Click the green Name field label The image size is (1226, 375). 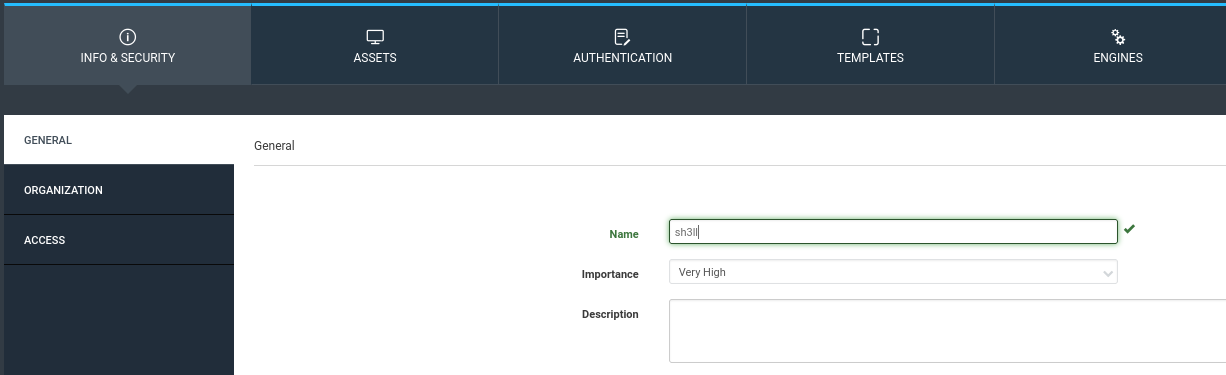point(623,234)
